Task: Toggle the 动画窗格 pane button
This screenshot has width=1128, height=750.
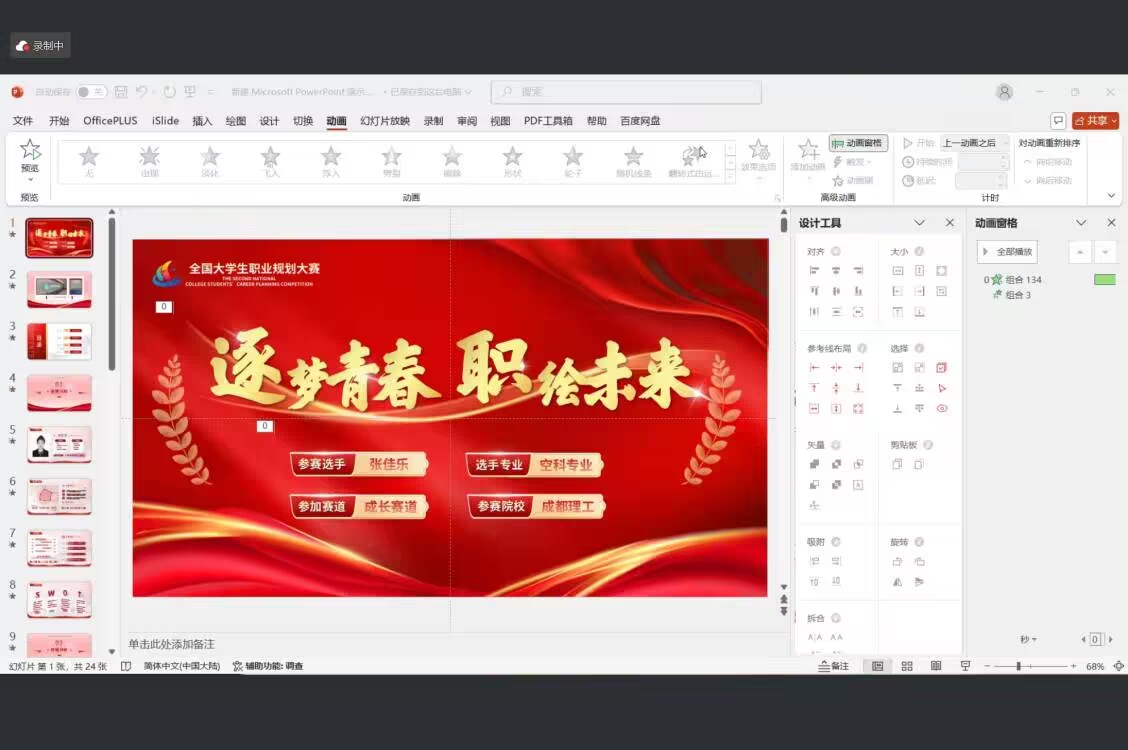Action: 858,143
